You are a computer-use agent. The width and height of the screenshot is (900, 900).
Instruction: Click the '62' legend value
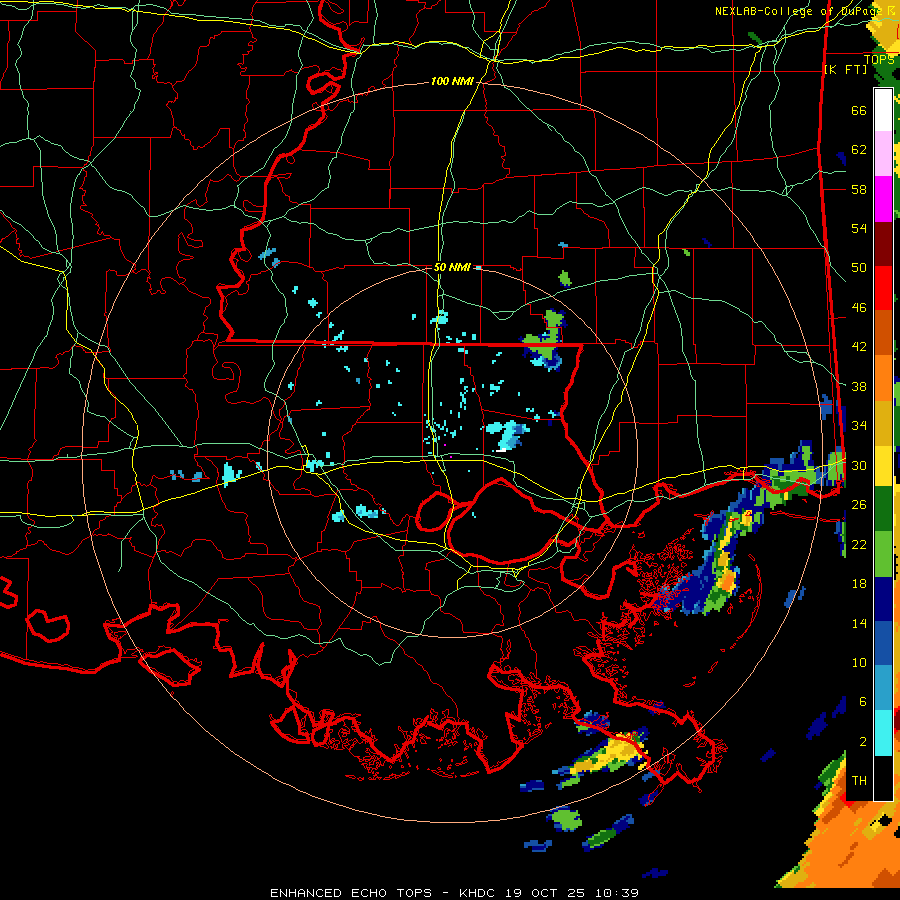tap(859, 149)
